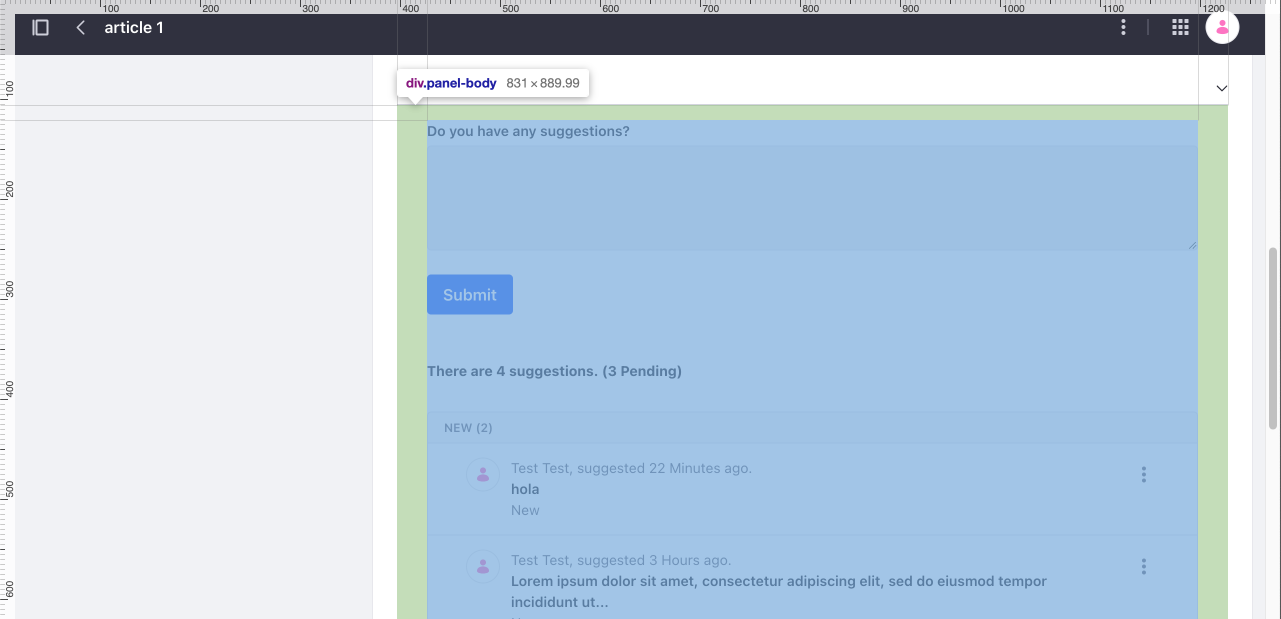Click 'Do you have any suggestions?' label

pyautogui.click(x=528, y=131)
